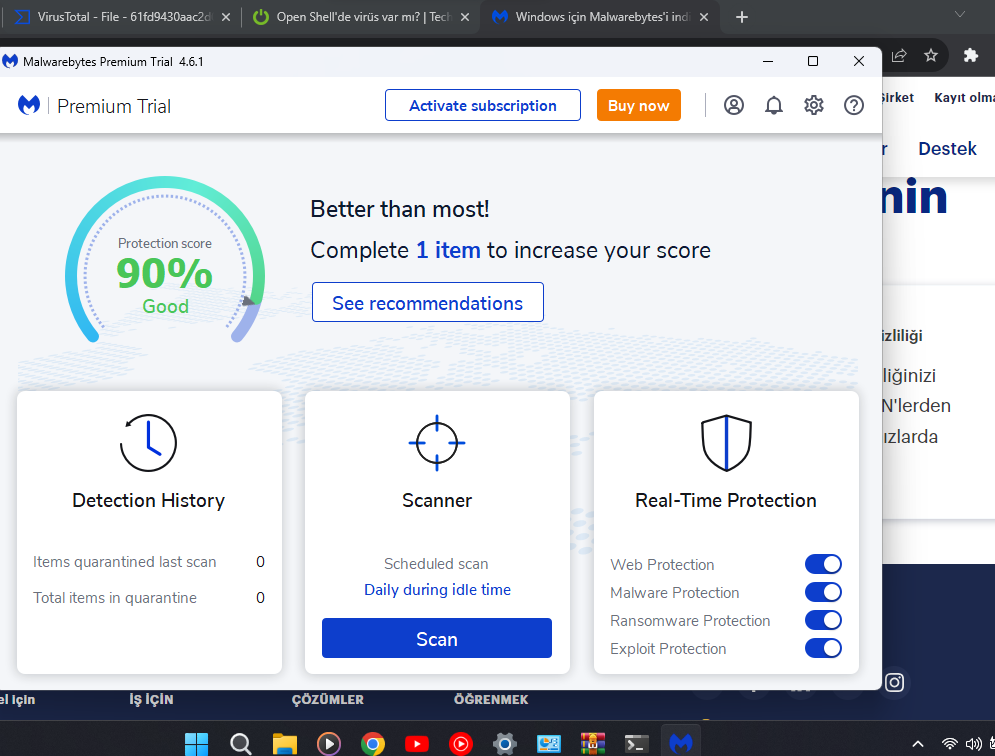
Task: Open the Chrome tab search dropdown
Action: [959, 14]
